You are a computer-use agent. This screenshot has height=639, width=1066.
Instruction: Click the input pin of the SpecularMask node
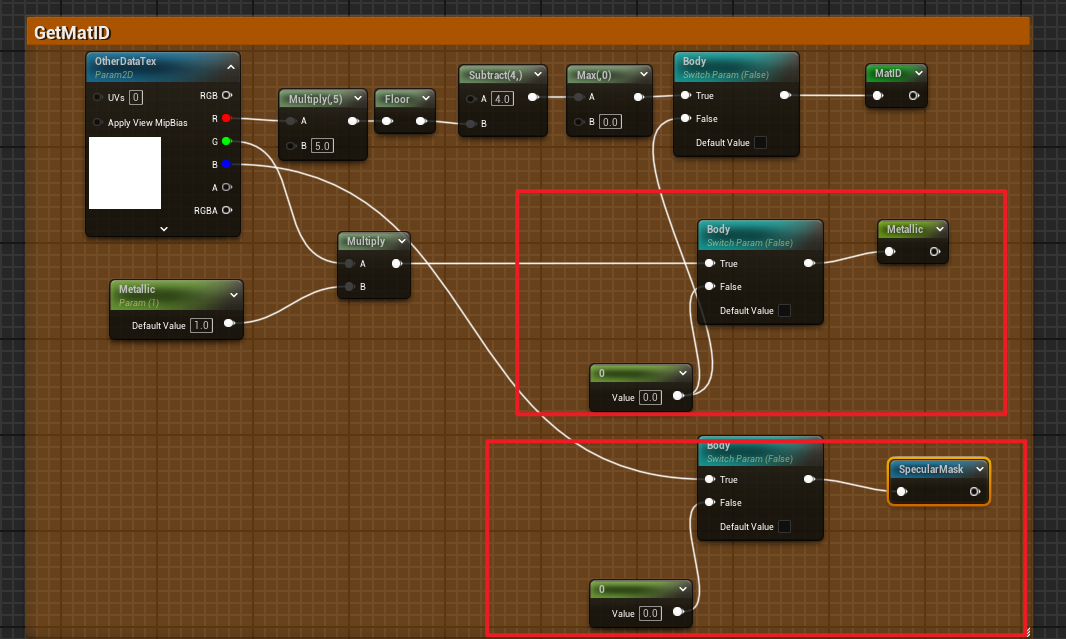pos(902,492)
